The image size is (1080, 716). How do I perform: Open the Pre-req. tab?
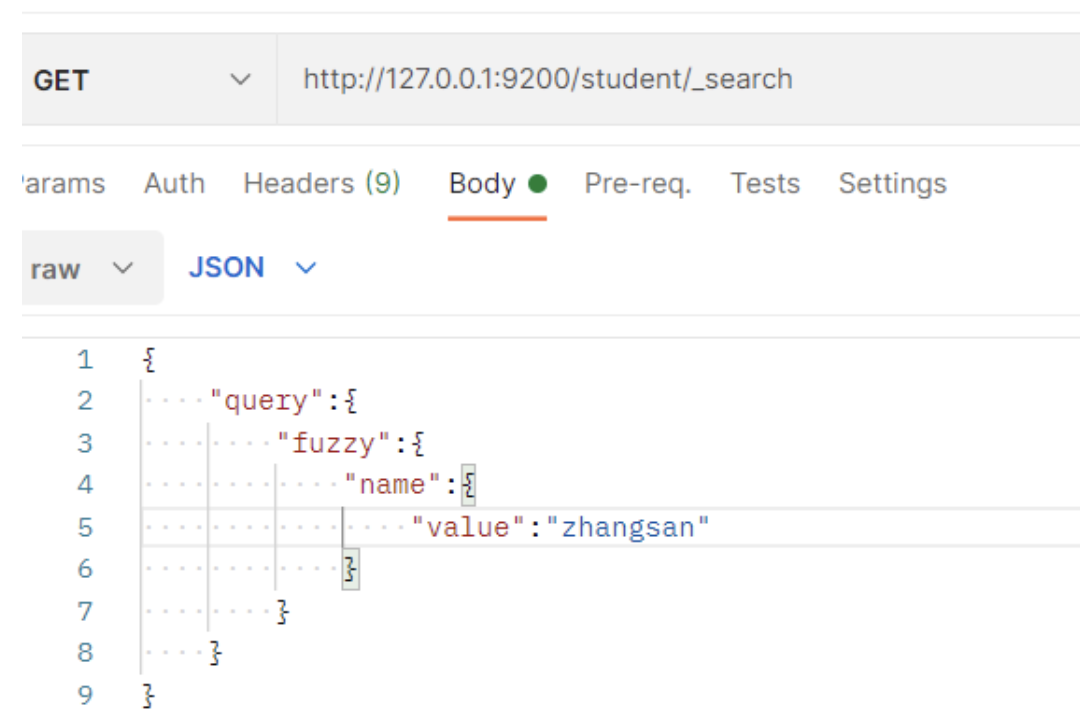[637, 184]
